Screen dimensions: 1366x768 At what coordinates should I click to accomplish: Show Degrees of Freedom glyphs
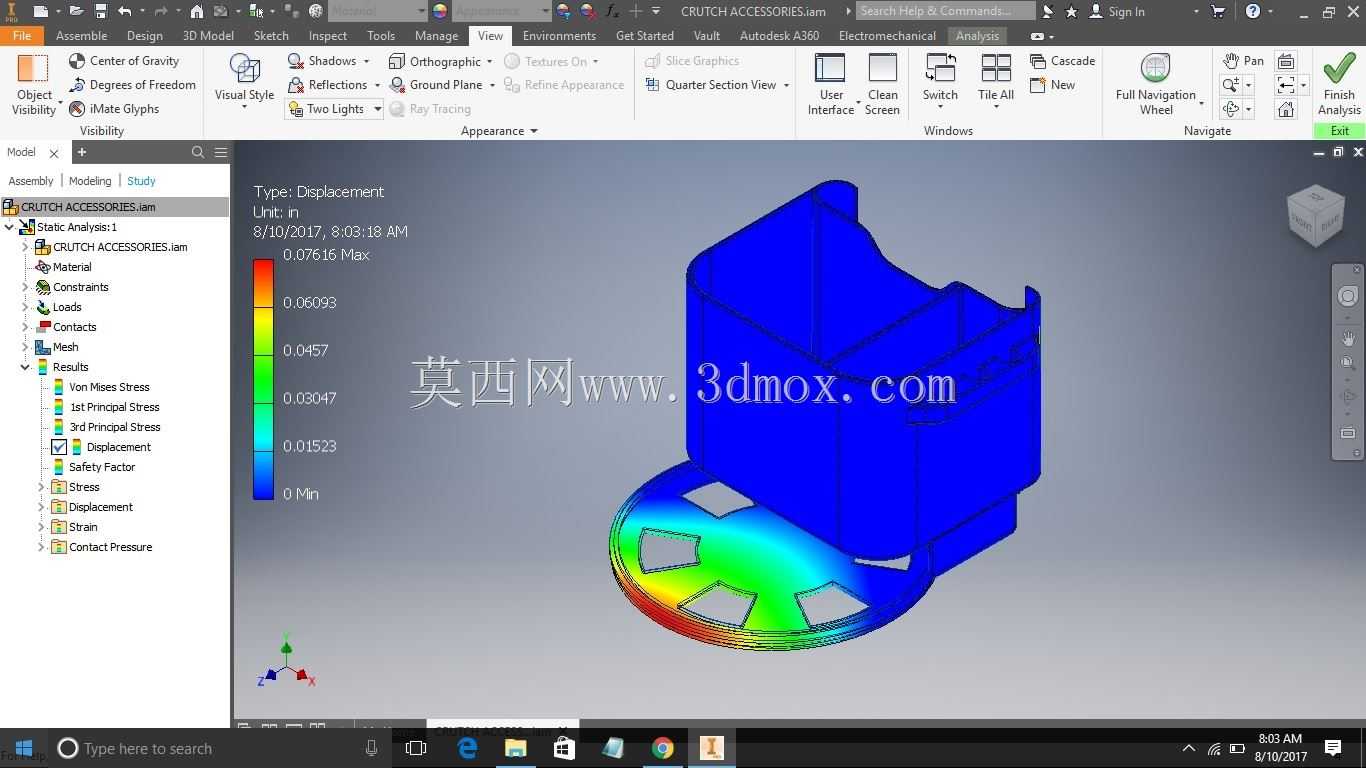tap(132, 85)
